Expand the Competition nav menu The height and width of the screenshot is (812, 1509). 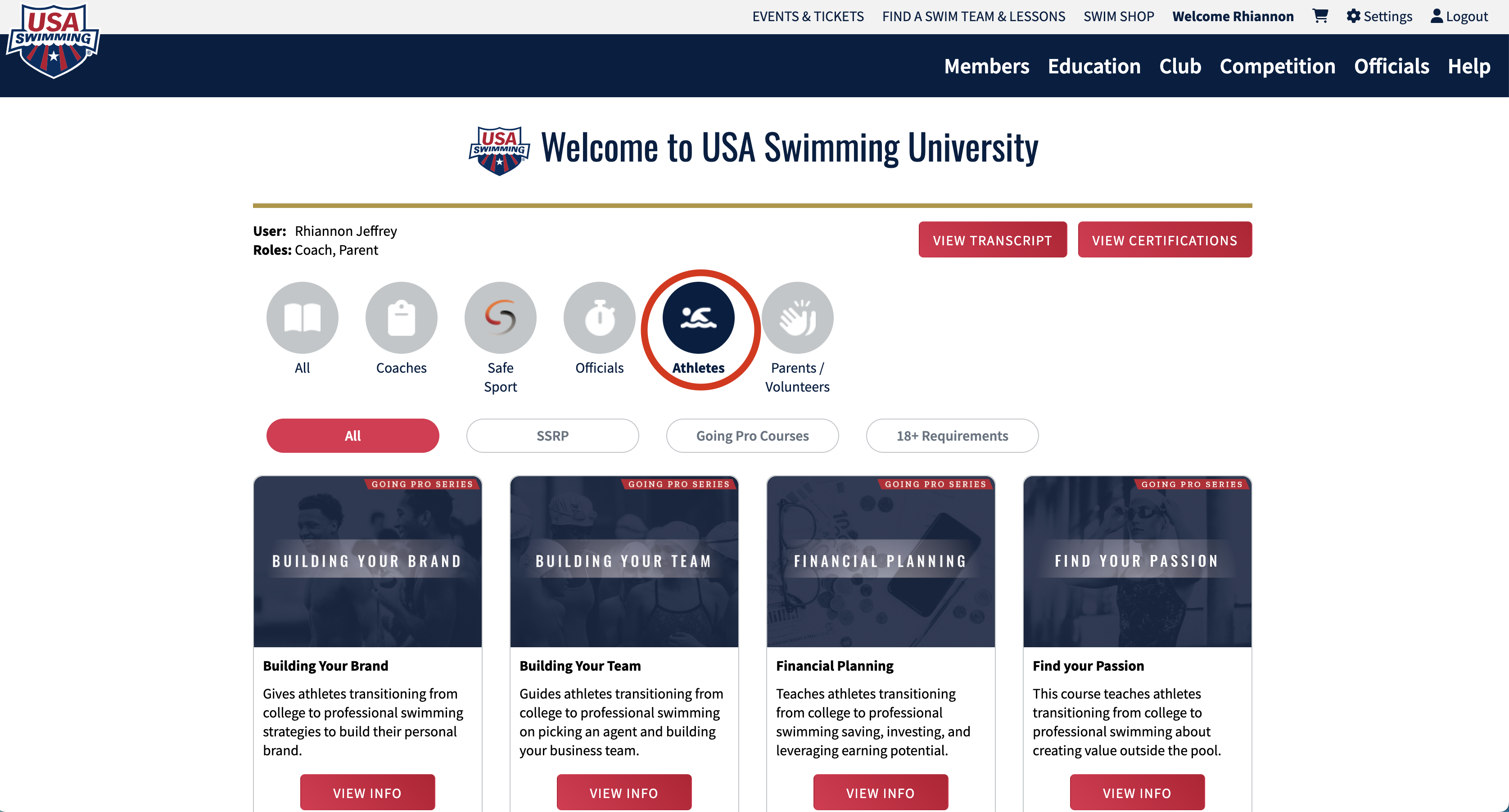[x=1277, y=66]
